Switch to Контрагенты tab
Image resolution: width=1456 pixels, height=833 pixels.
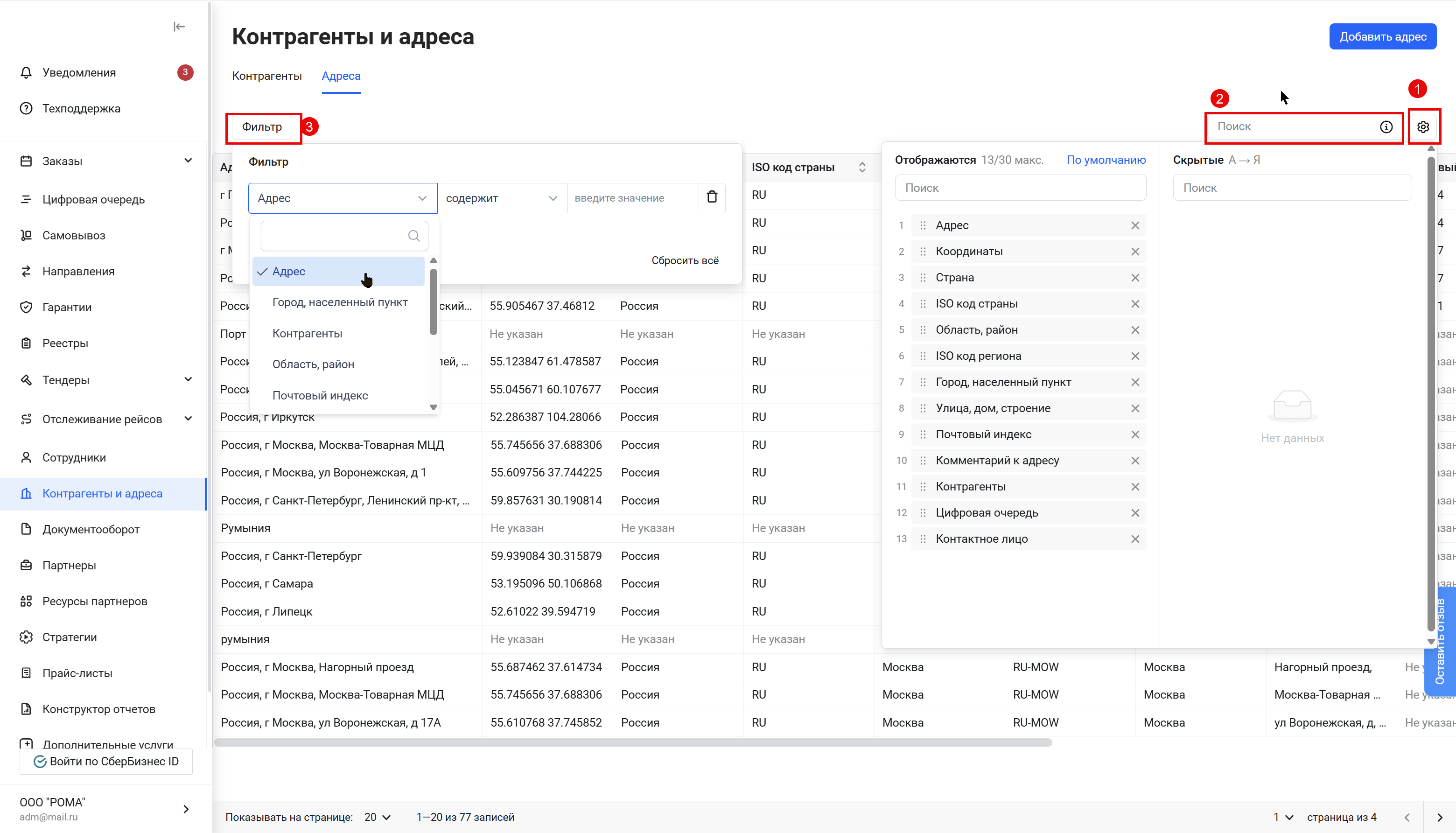[x=266, y=76]
